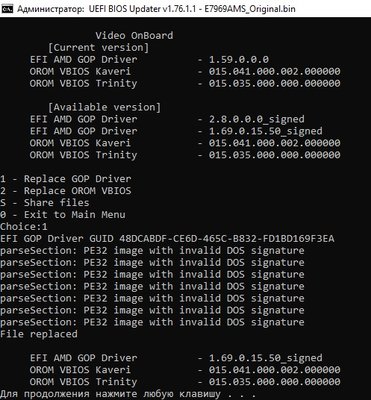
Task: Click the last parseSection warning line
Action: pyautogui.click(x=152, y=322)
